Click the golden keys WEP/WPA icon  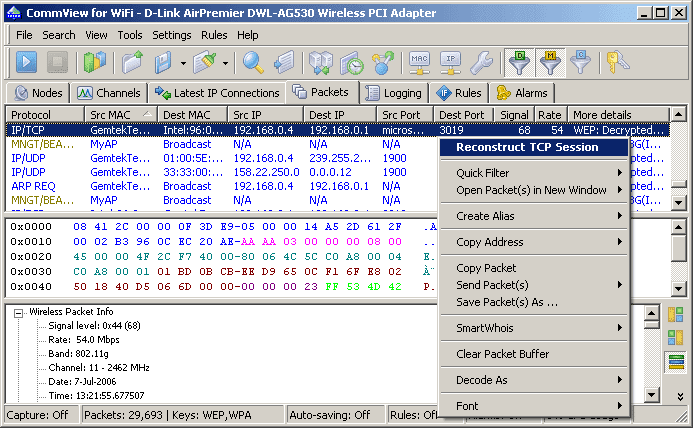617,62
